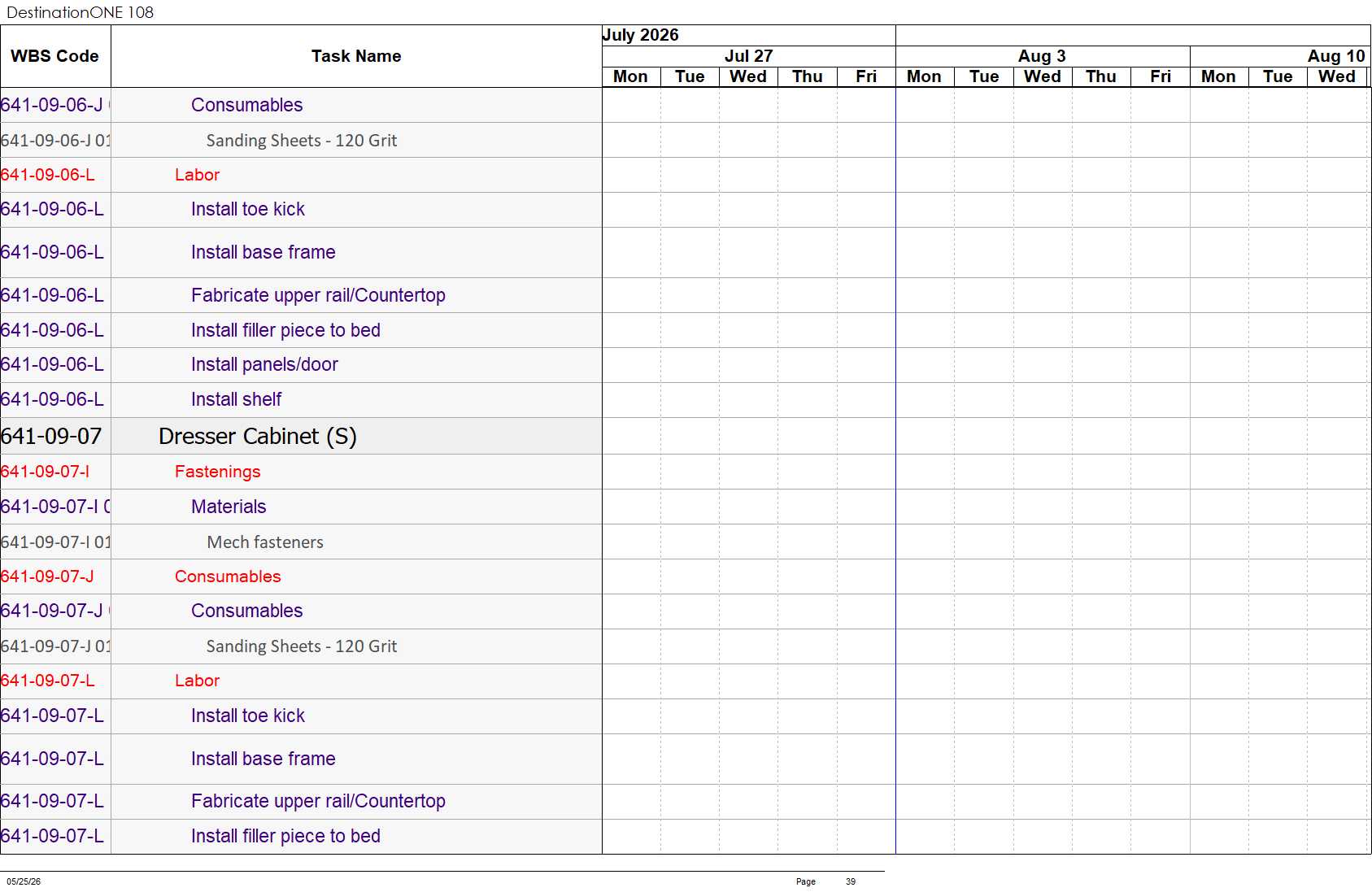Select the Aug 3 week header
Viewport: 1372px width, 892px height.
(x=1042, y=56)
